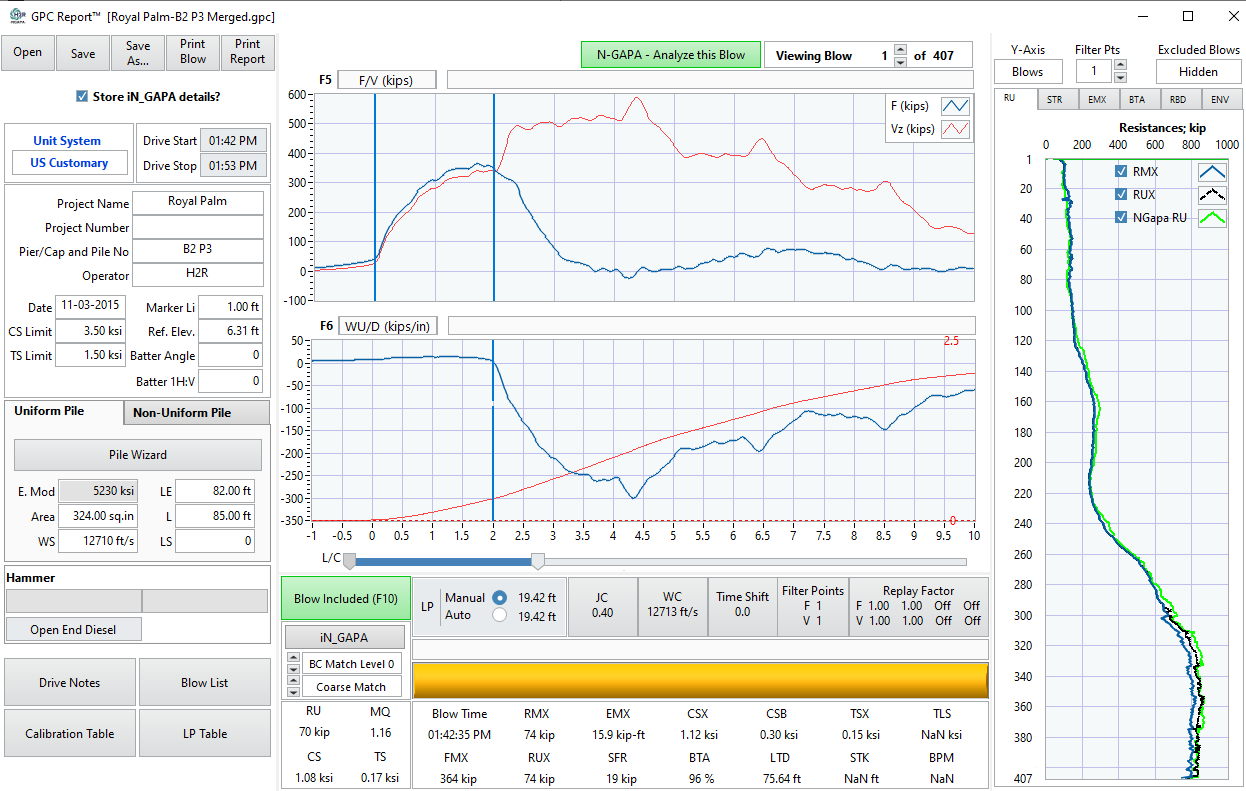
Task: Click the right L/C slider handle
Action: (x=538, y=562)
